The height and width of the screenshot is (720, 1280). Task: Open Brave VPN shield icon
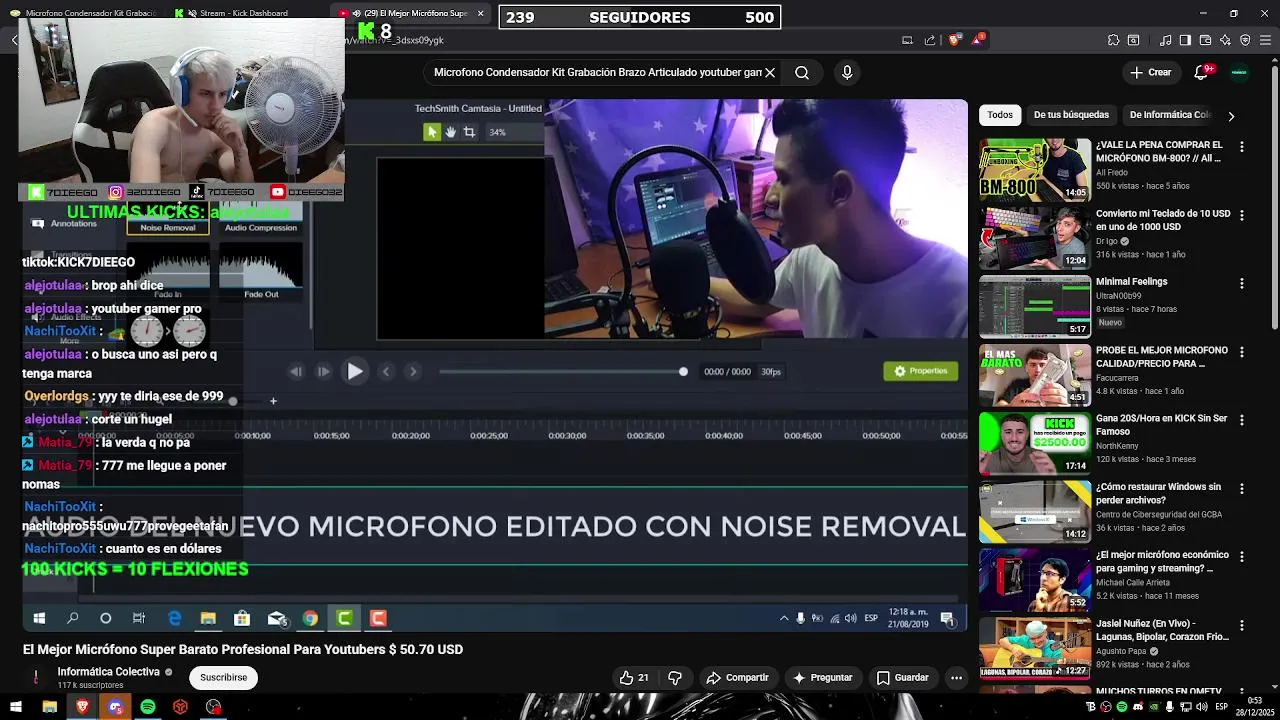click(x=1245, y=40)
